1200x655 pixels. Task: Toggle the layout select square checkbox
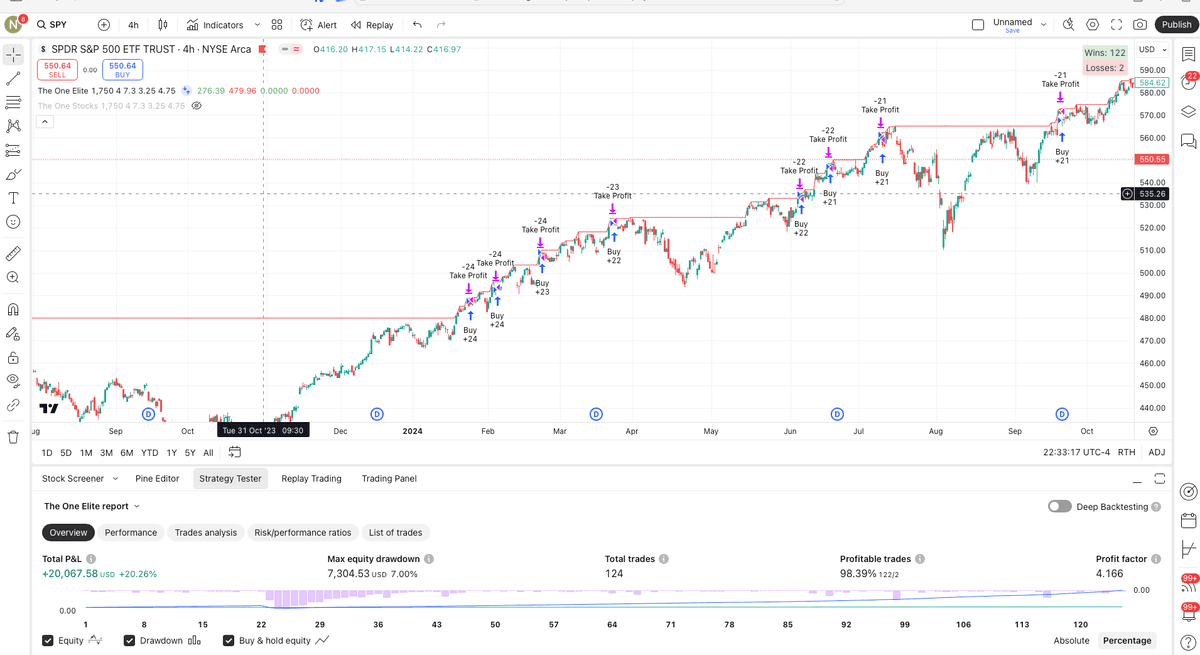(978, 25)
